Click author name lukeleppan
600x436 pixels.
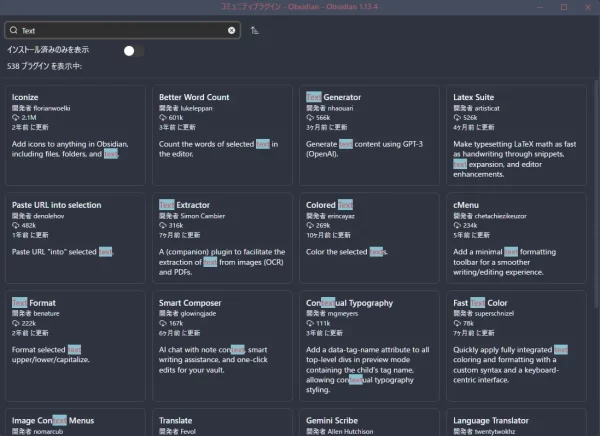pyautogui.click(x=196, y=108)
